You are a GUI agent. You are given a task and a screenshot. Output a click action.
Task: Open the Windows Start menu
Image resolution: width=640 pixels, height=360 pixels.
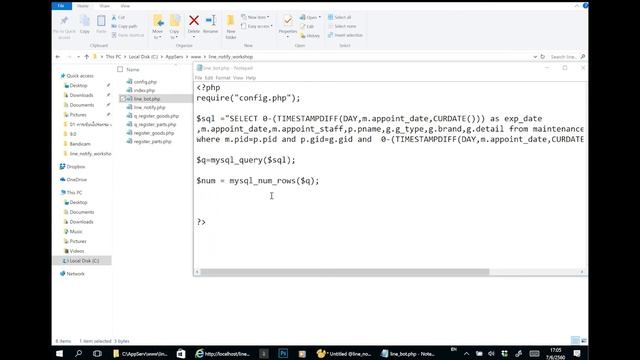point(60,353)
